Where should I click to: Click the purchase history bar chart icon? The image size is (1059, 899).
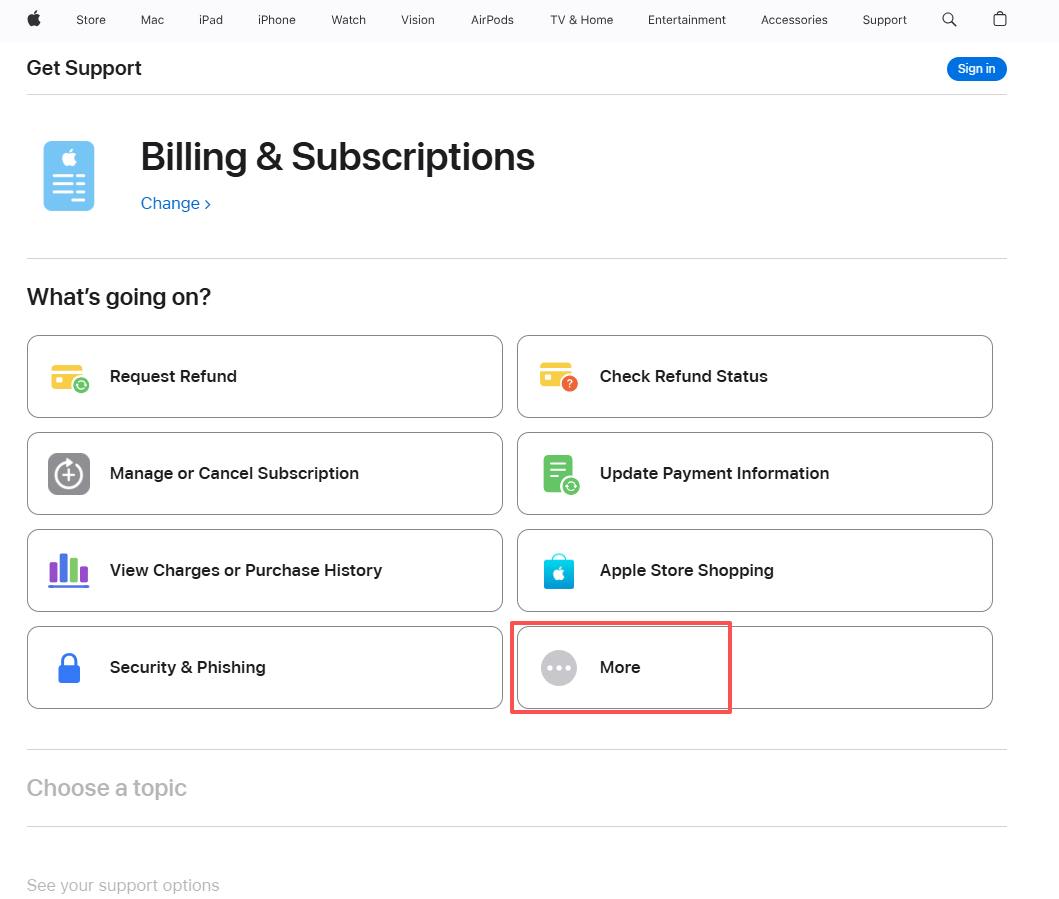tap(69, 571)
